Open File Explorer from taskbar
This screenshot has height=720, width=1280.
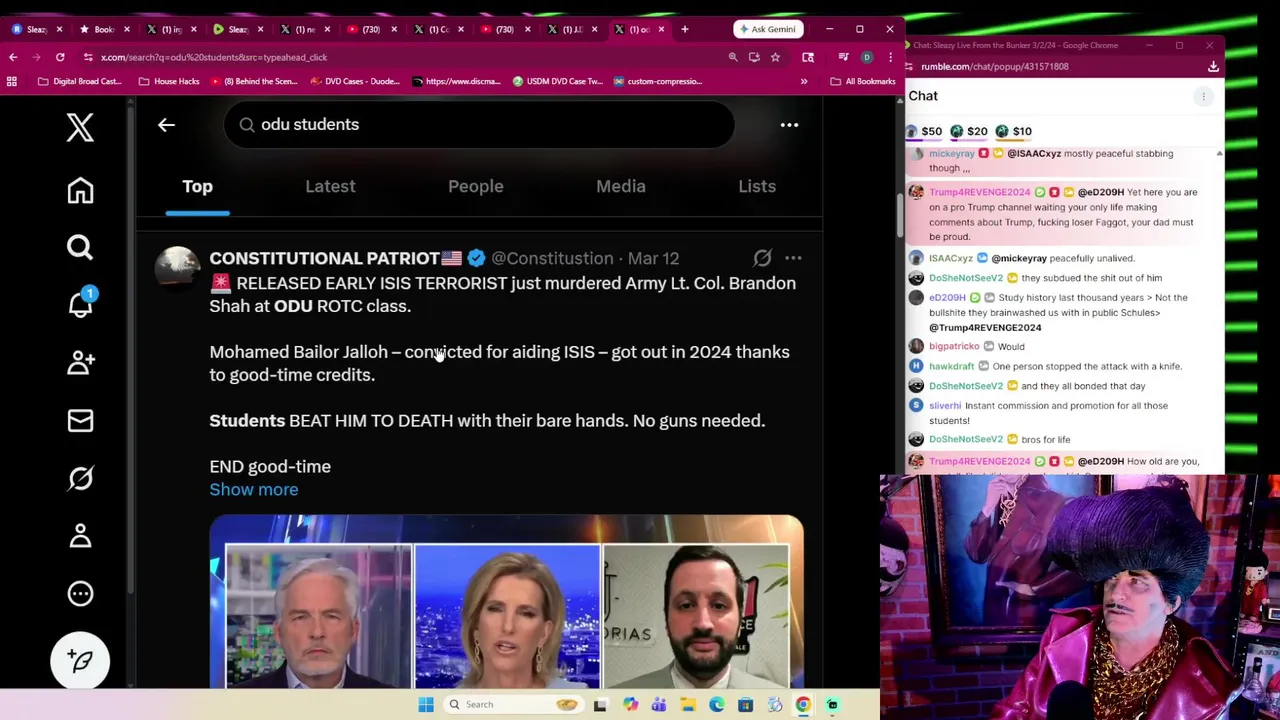click(x=688, y=704)
